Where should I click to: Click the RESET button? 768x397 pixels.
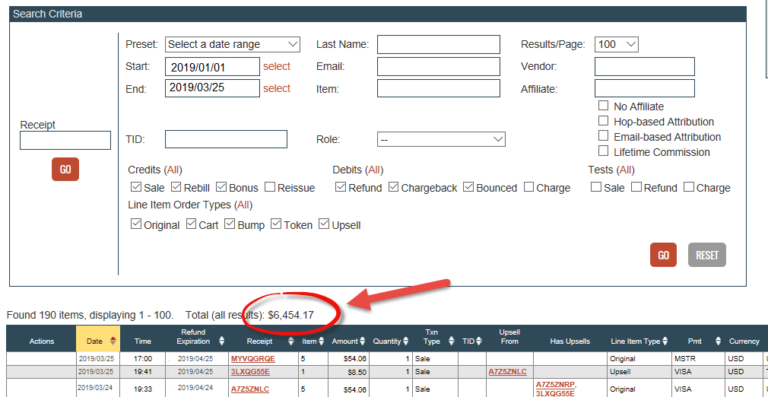707,255
